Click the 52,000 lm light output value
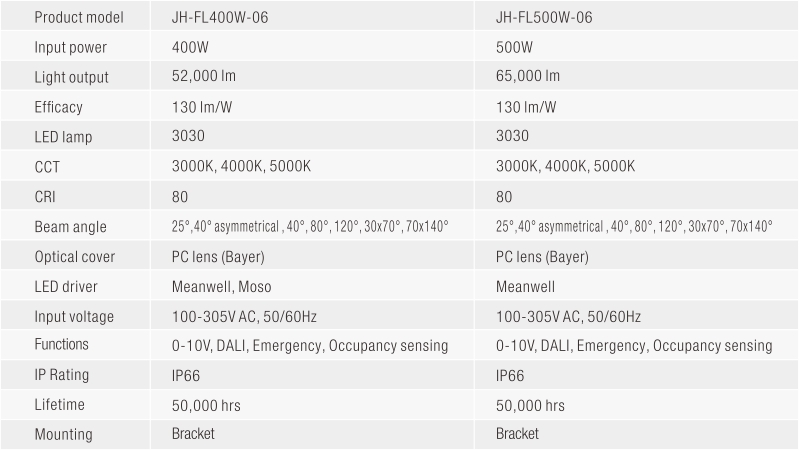The width and height of the screenshot is (799, 450). click(x=204, y=77)
